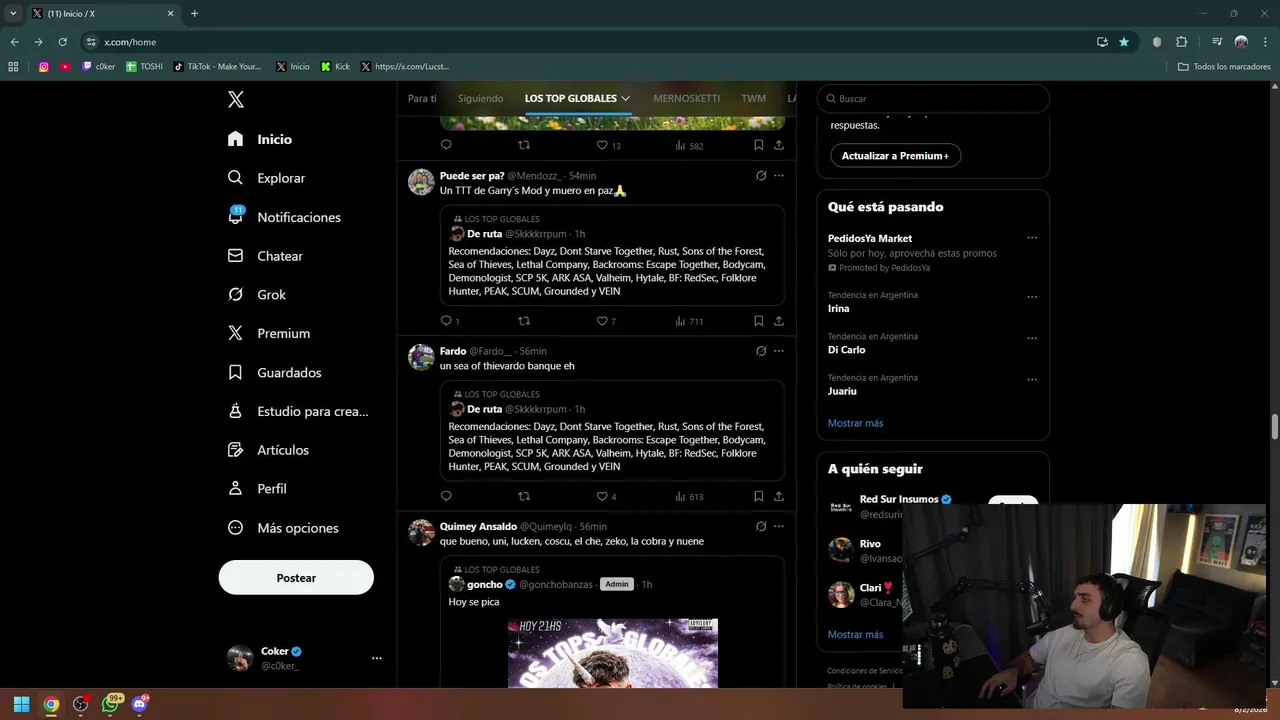Open options for Irina trend

coord(1032,297)
